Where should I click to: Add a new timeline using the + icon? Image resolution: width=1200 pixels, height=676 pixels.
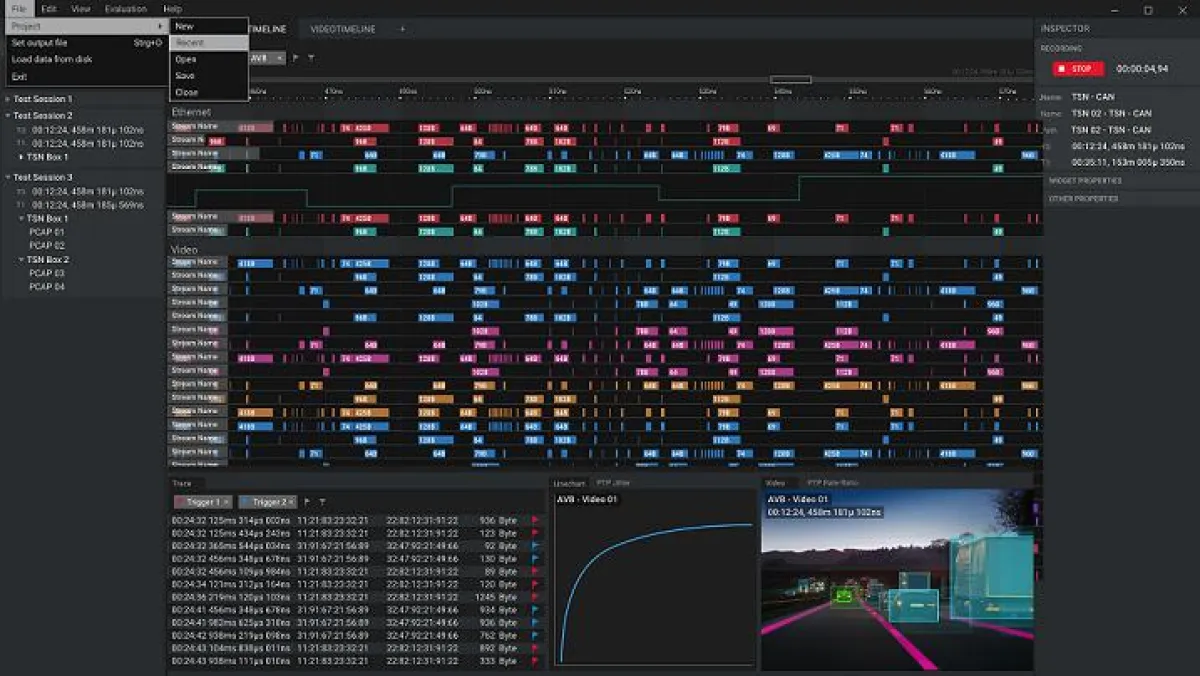tap(401, 29)
